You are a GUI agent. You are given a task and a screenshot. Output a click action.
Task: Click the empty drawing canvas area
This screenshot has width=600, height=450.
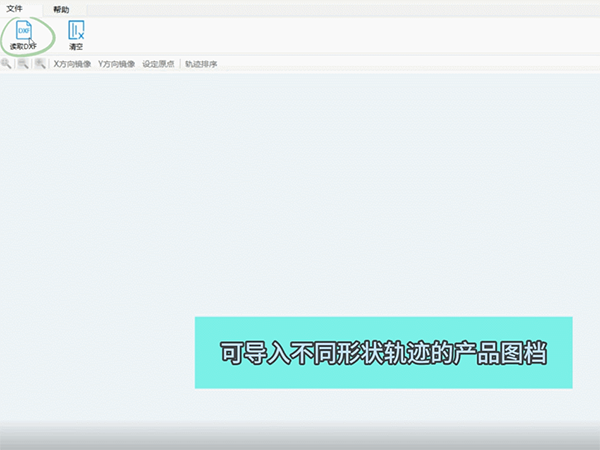300,200
